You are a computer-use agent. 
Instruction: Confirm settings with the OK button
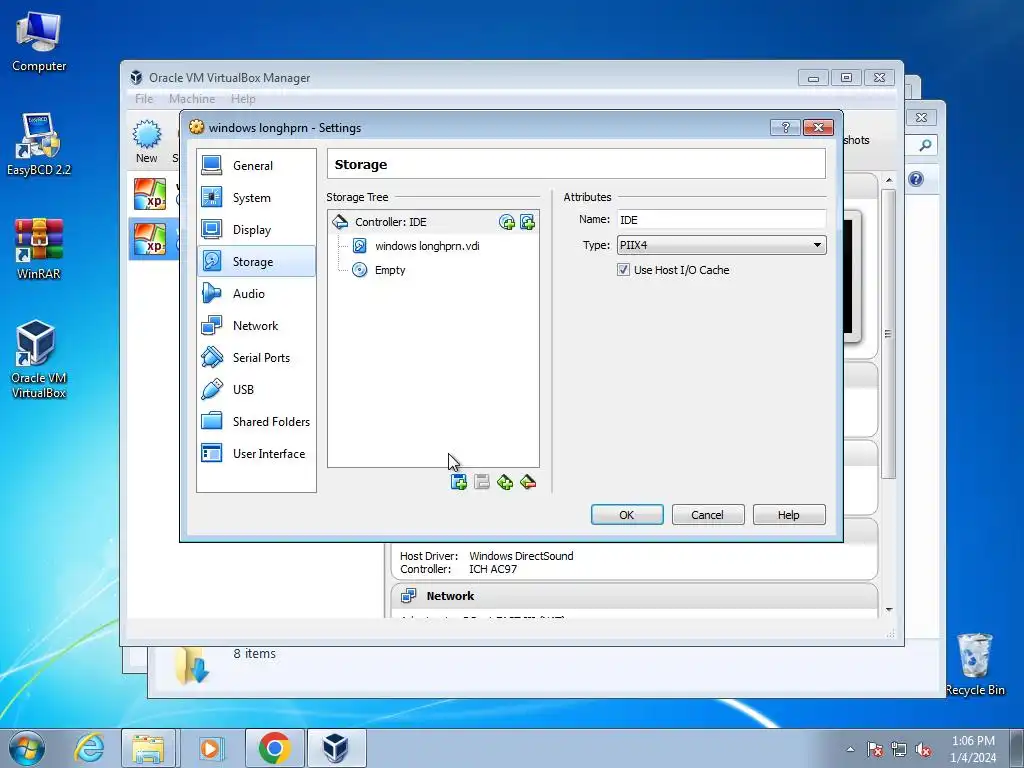(627, 515)
